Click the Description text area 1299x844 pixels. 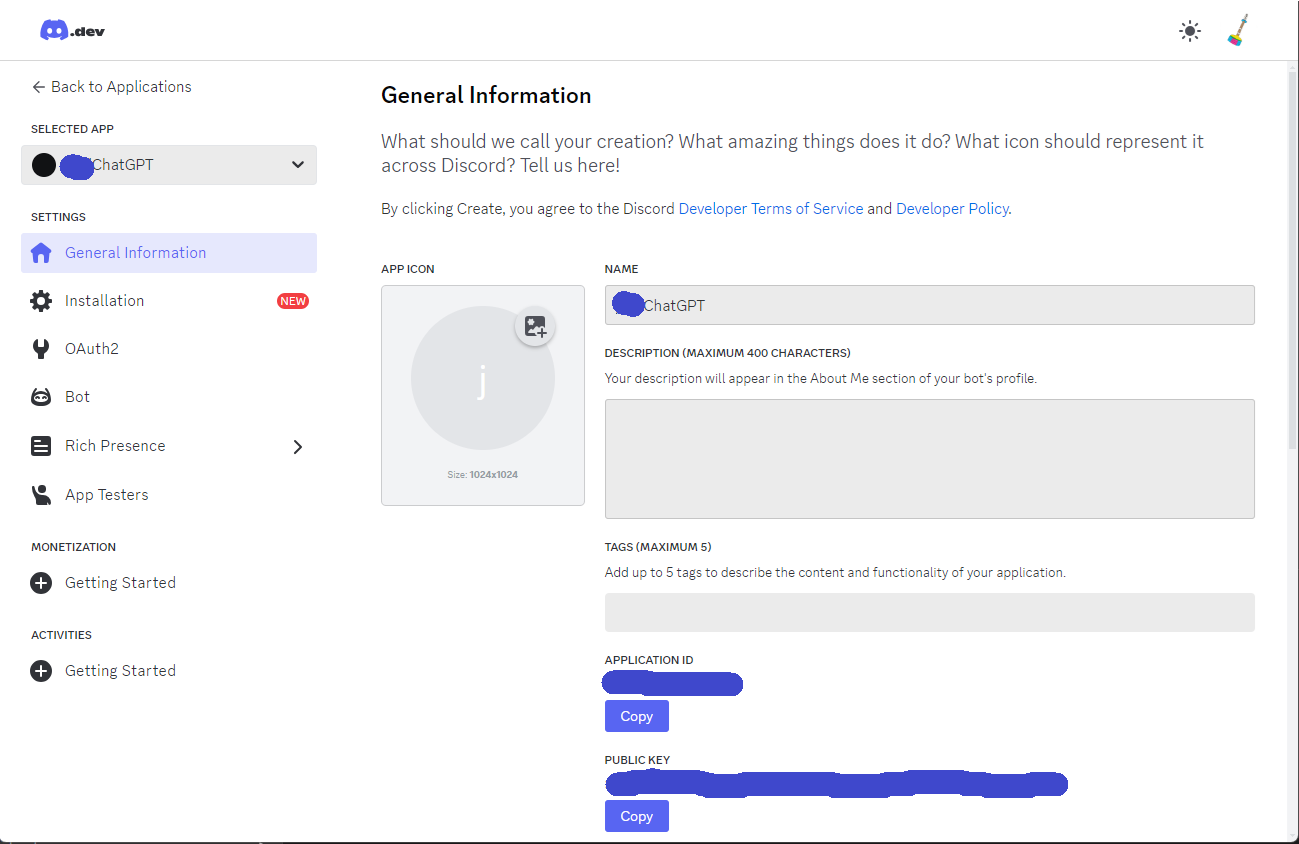(x=930, y=459)
